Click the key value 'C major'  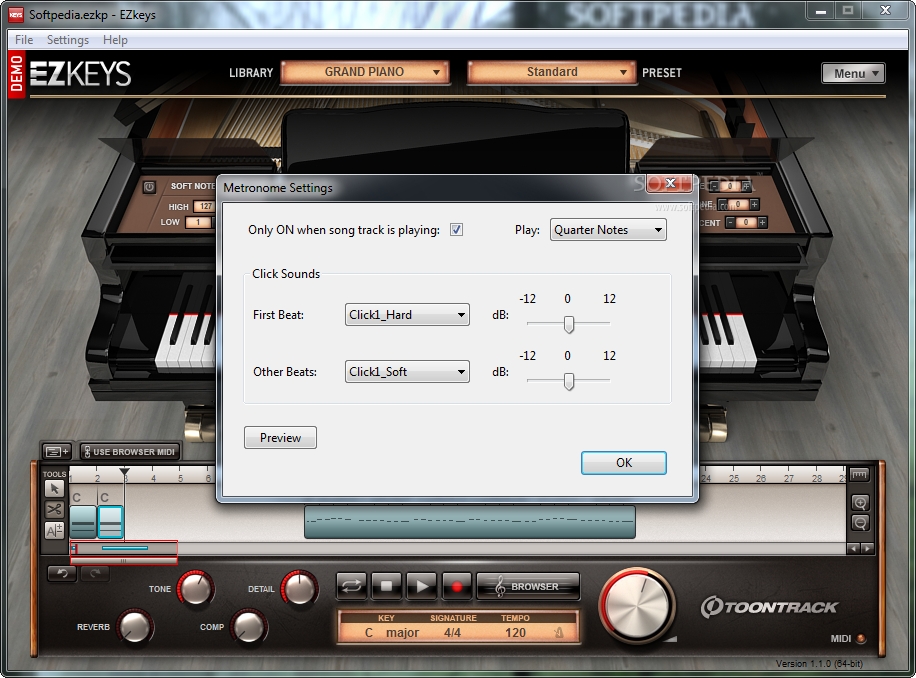tap(392, 632)
